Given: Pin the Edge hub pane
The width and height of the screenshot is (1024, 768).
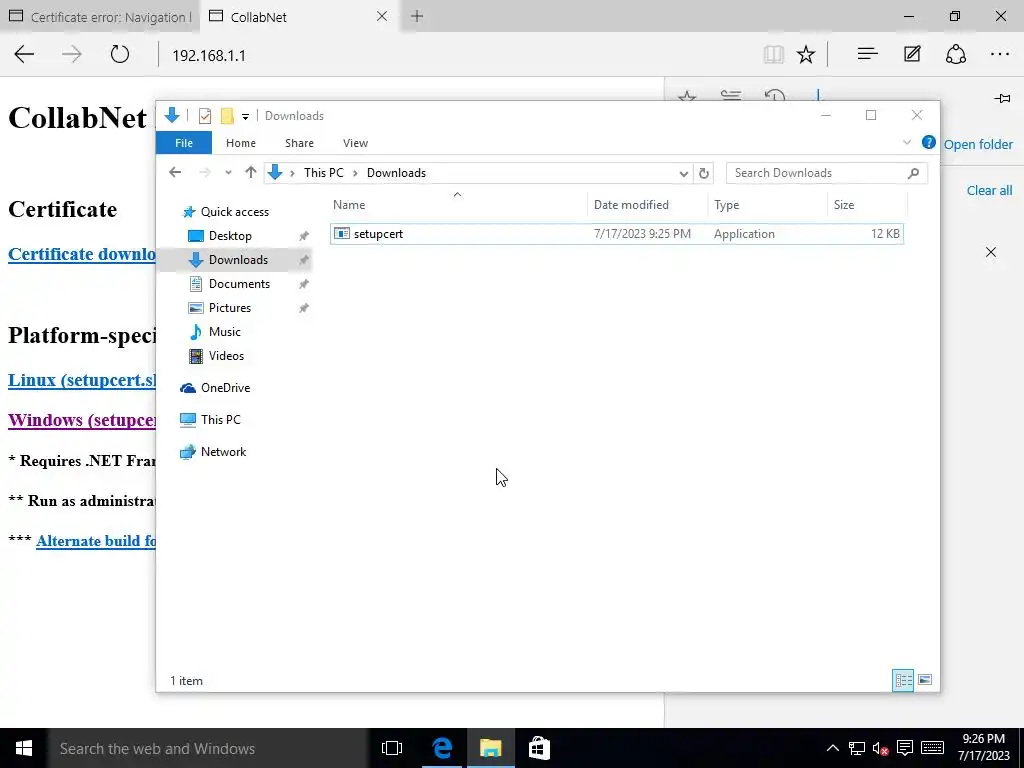Looking at the screenshot, I should 1002,99.
